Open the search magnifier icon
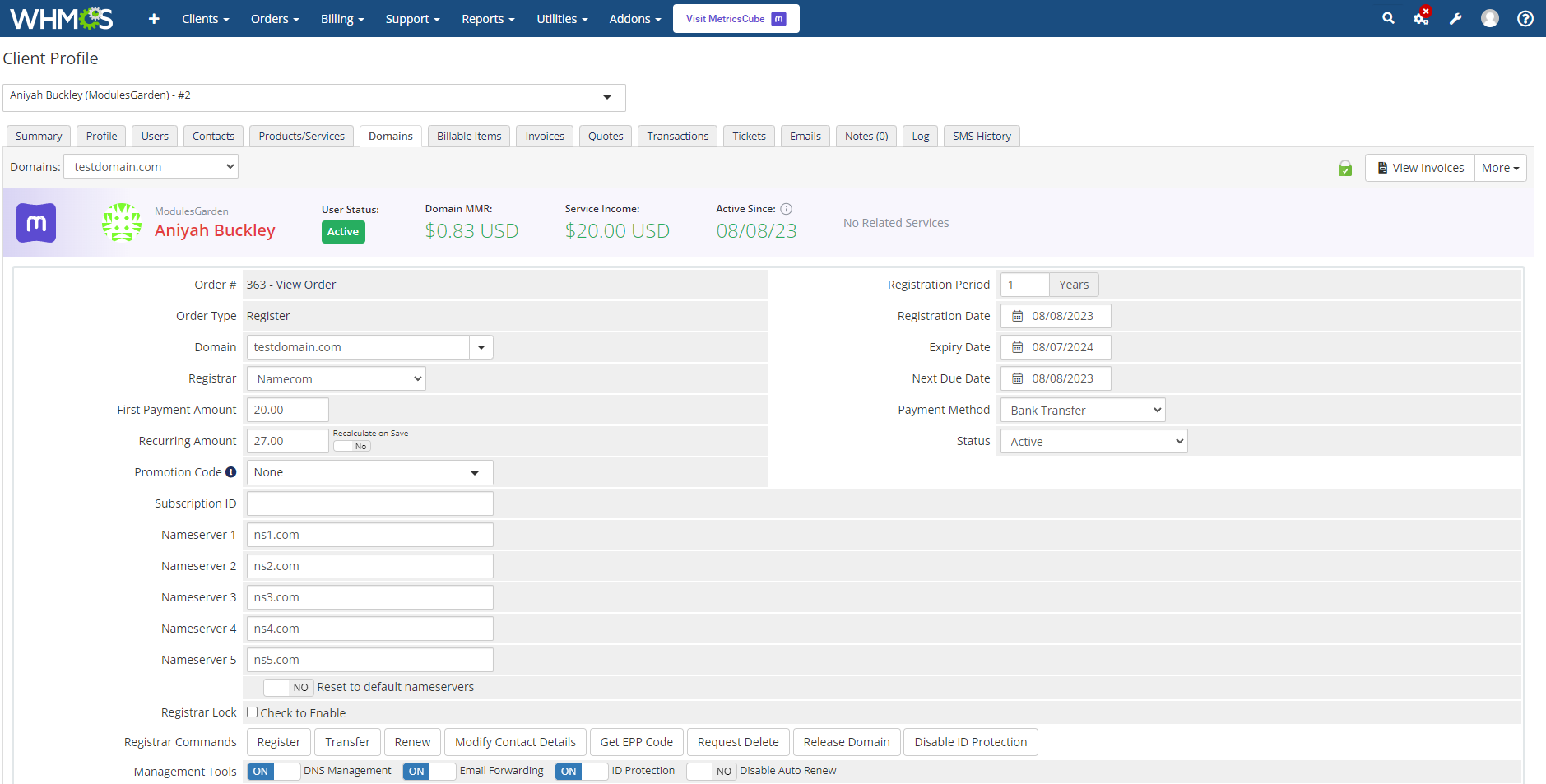 point(1388,18)
